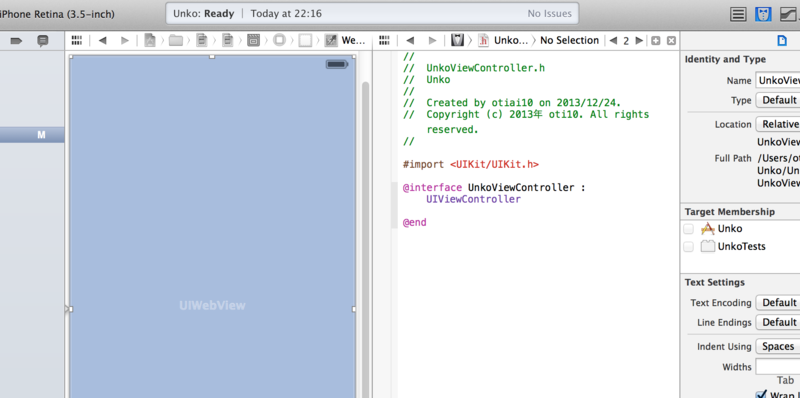Click the 'Created by otiai10' comment line
Image resolution: width=800 pixels, height=398 pixels.
pos(512,103)
